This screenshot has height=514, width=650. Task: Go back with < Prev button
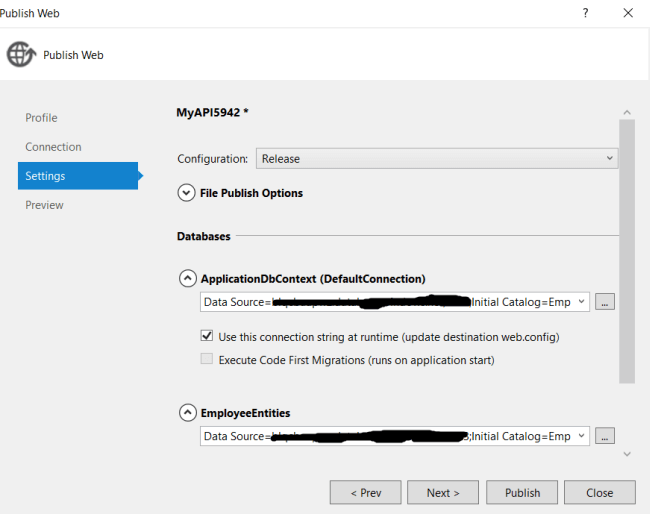point(366,493)
